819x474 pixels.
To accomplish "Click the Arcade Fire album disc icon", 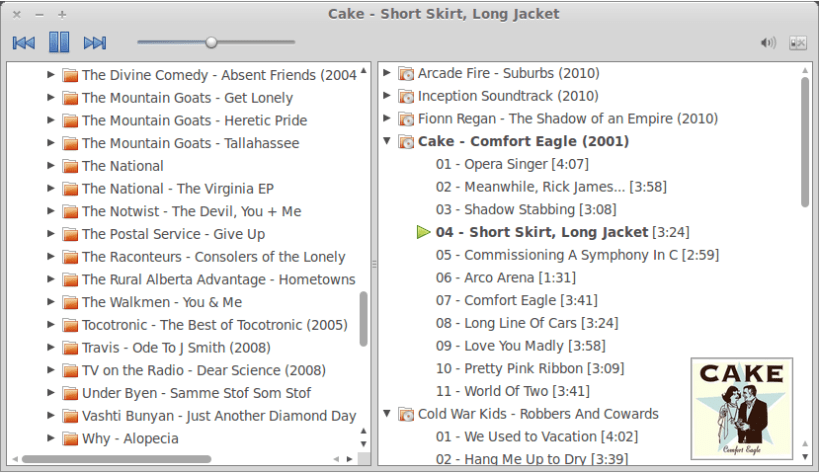I will (x=406, y=74).
